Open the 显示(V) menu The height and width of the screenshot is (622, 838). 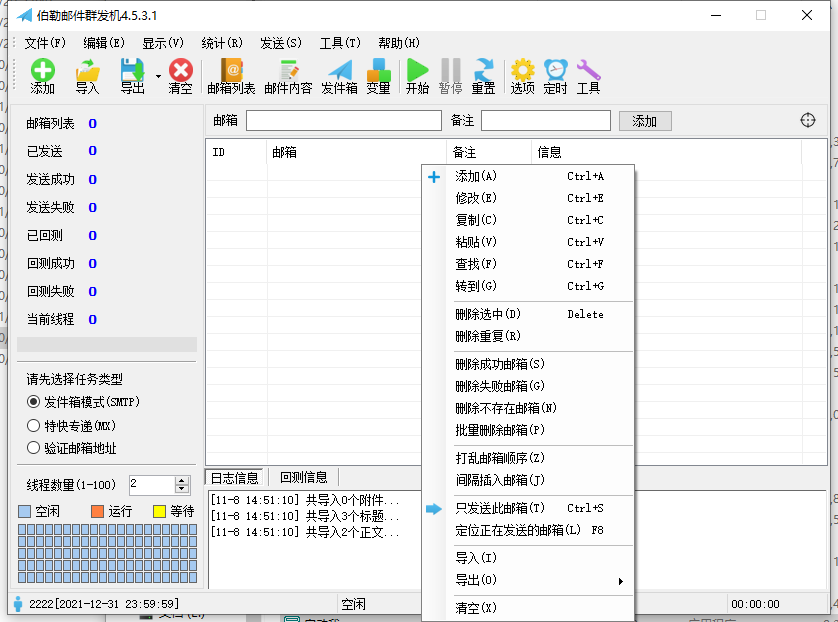click(x=163, y=43)
